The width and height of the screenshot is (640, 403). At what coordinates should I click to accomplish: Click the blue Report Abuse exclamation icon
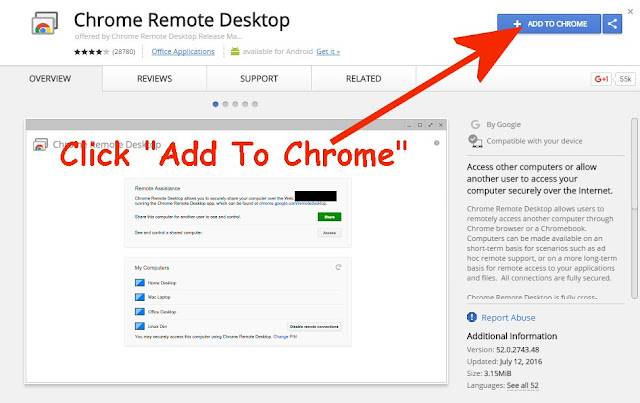472,317
